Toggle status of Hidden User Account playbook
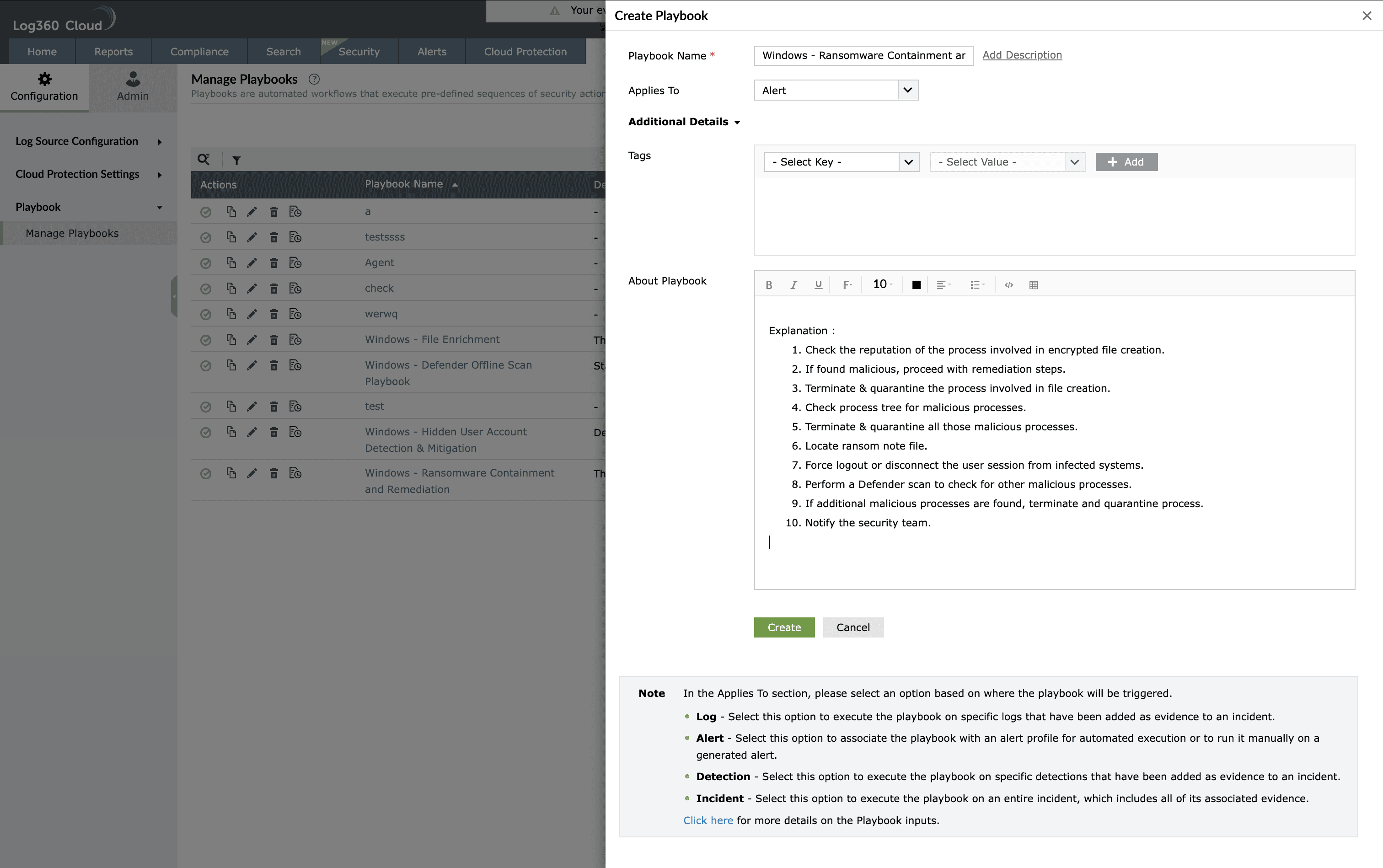The height and width of the screenshot is (868, 1383). pyautogui.click(x=205, y=432)
